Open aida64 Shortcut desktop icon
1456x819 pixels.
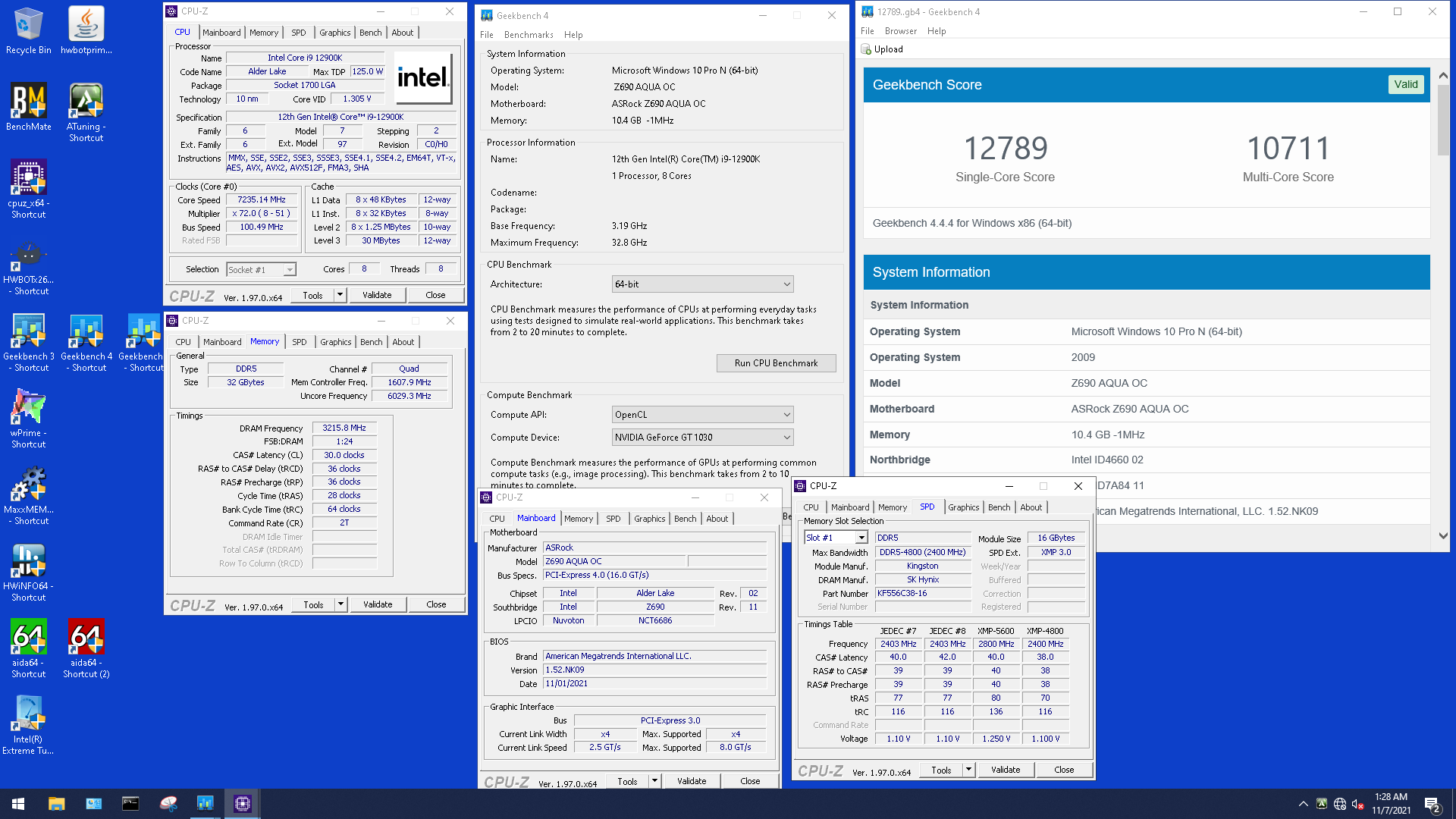click(28, 648)
